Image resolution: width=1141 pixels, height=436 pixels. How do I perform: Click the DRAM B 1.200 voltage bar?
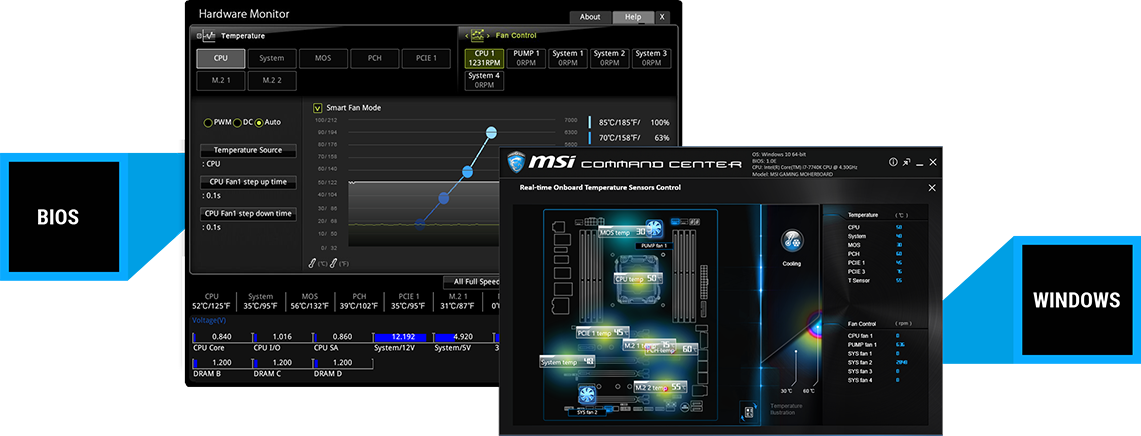pos(221,362)
